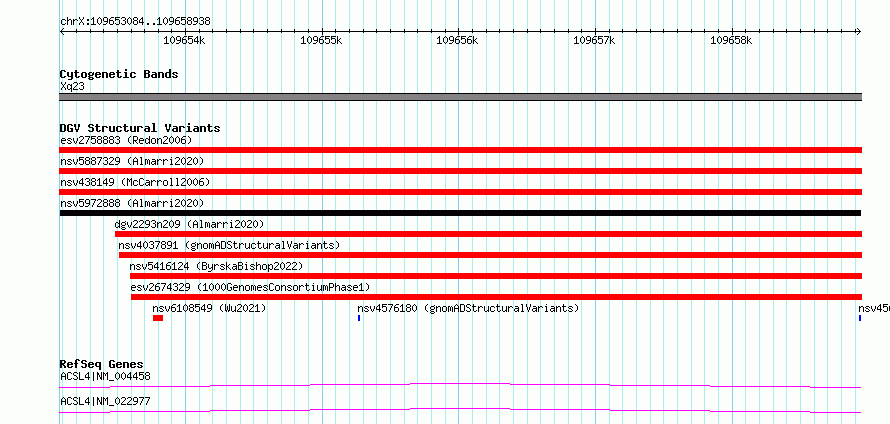Click the chrX:109653084..109658938 region label
Viewport: 890px width, 424px height.
click(135, 22)
